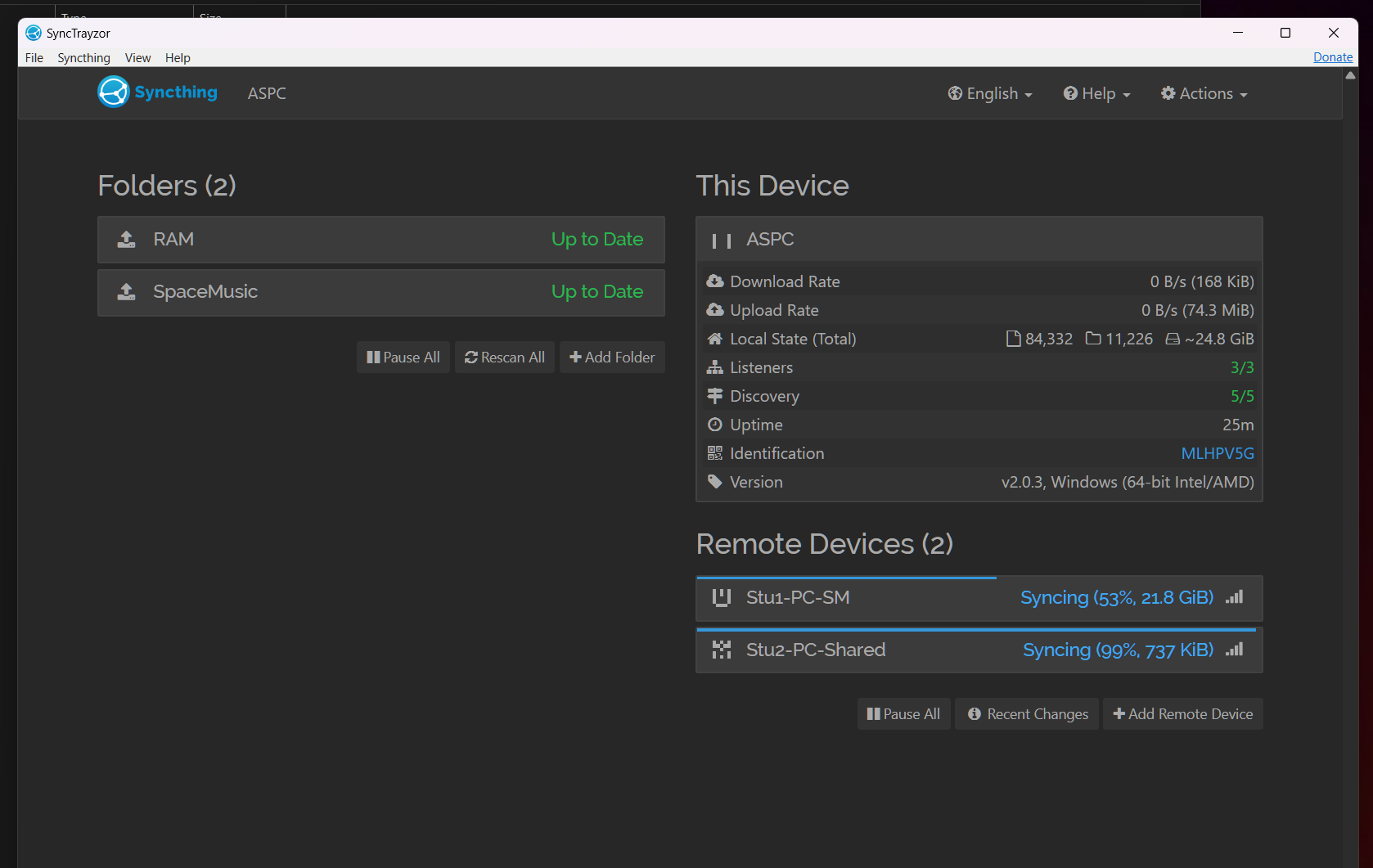Click the ASPC device name in navbar
The height and width of the screenshot is (868, 1373).
[x=267, y=93]
